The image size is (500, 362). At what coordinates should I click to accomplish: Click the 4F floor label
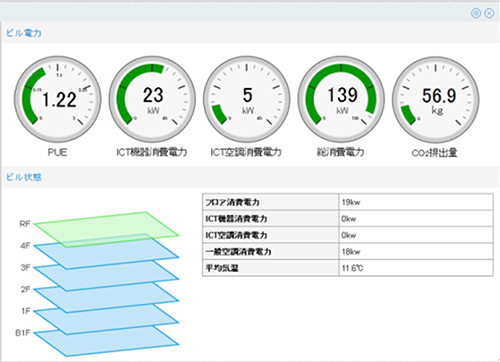click(x=25, y=246)
